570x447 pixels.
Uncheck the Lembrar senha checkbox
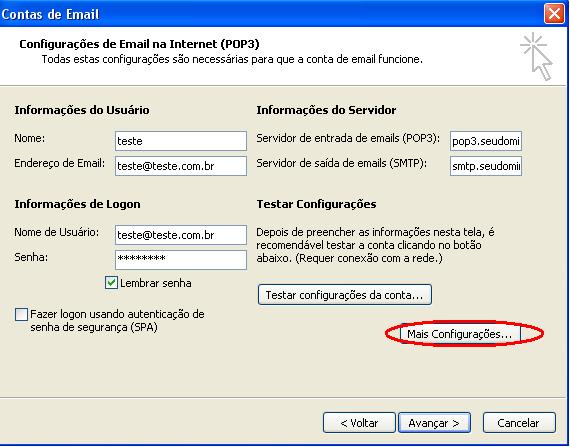(111, 283)
